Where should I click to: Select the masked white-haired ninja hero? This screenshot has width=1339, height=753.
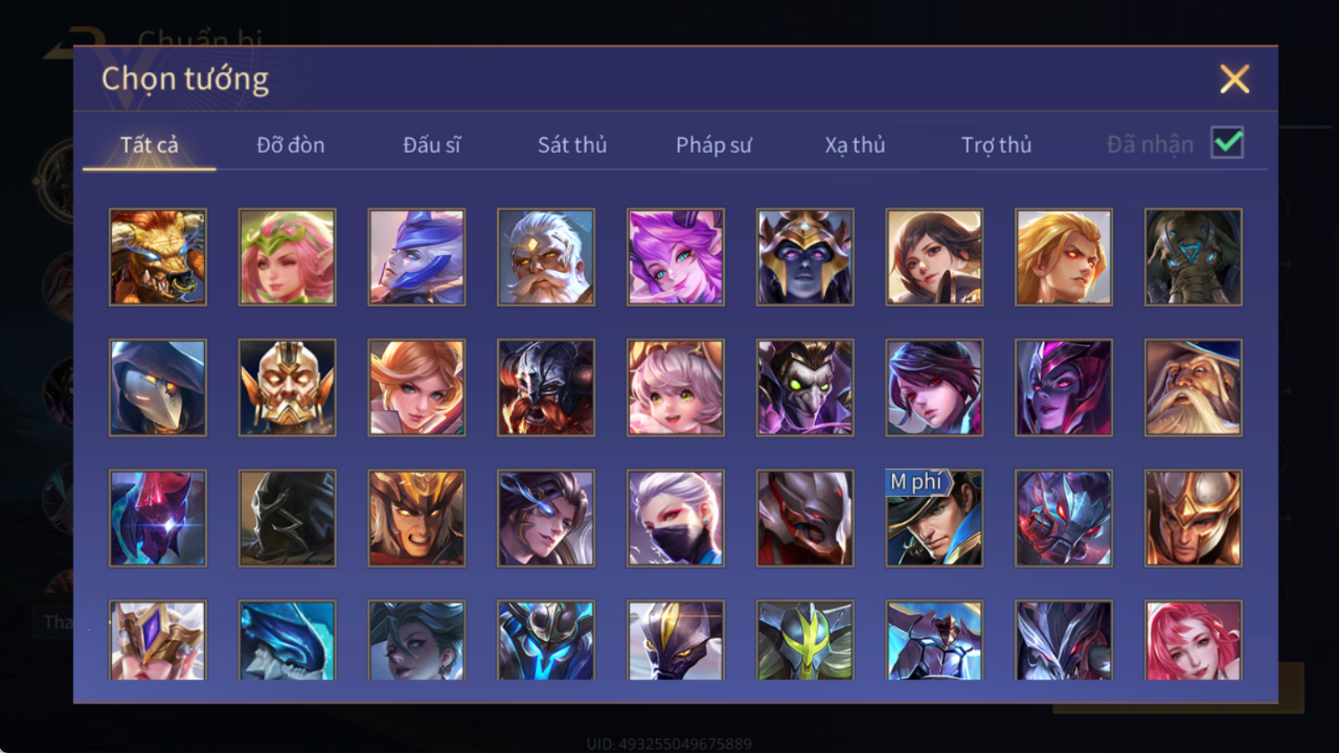click(676, 518)
